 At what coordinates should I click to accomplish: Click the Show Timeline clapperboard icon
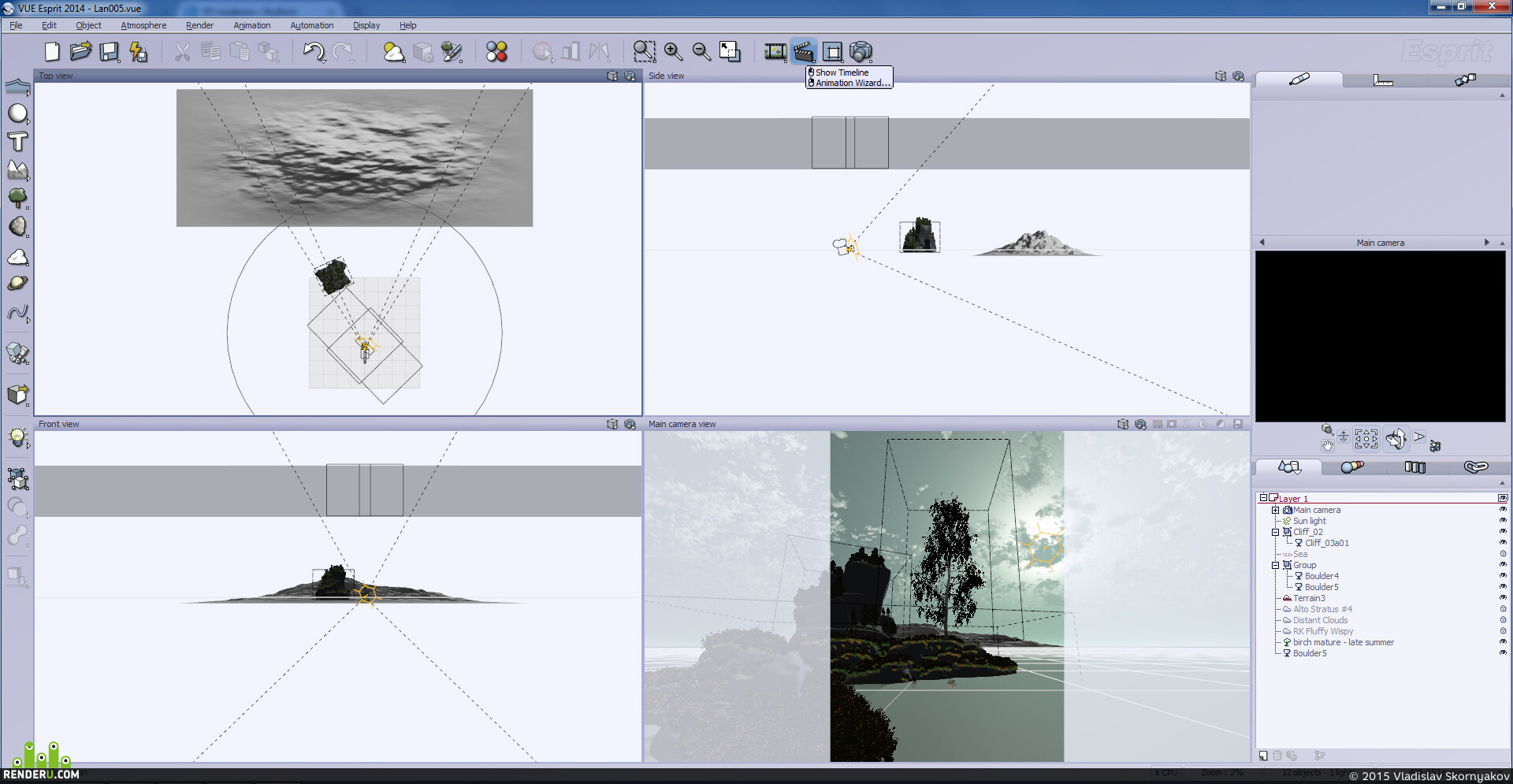(x=804, y=52)
